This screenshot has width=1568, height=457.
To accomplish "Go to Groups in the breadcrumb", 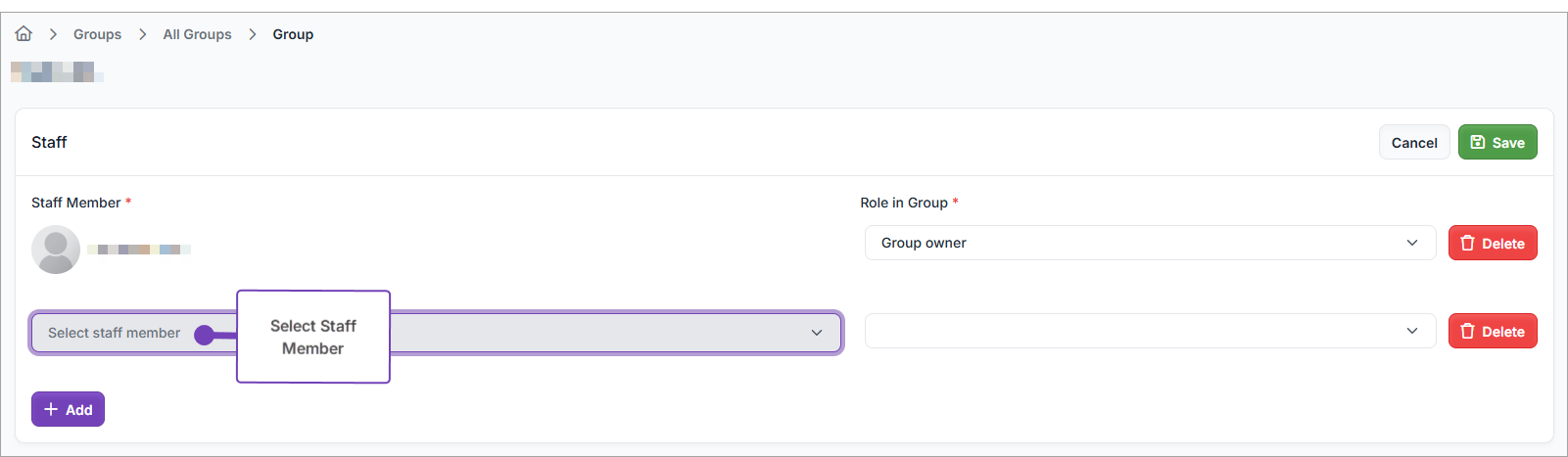I will (97, 34).
